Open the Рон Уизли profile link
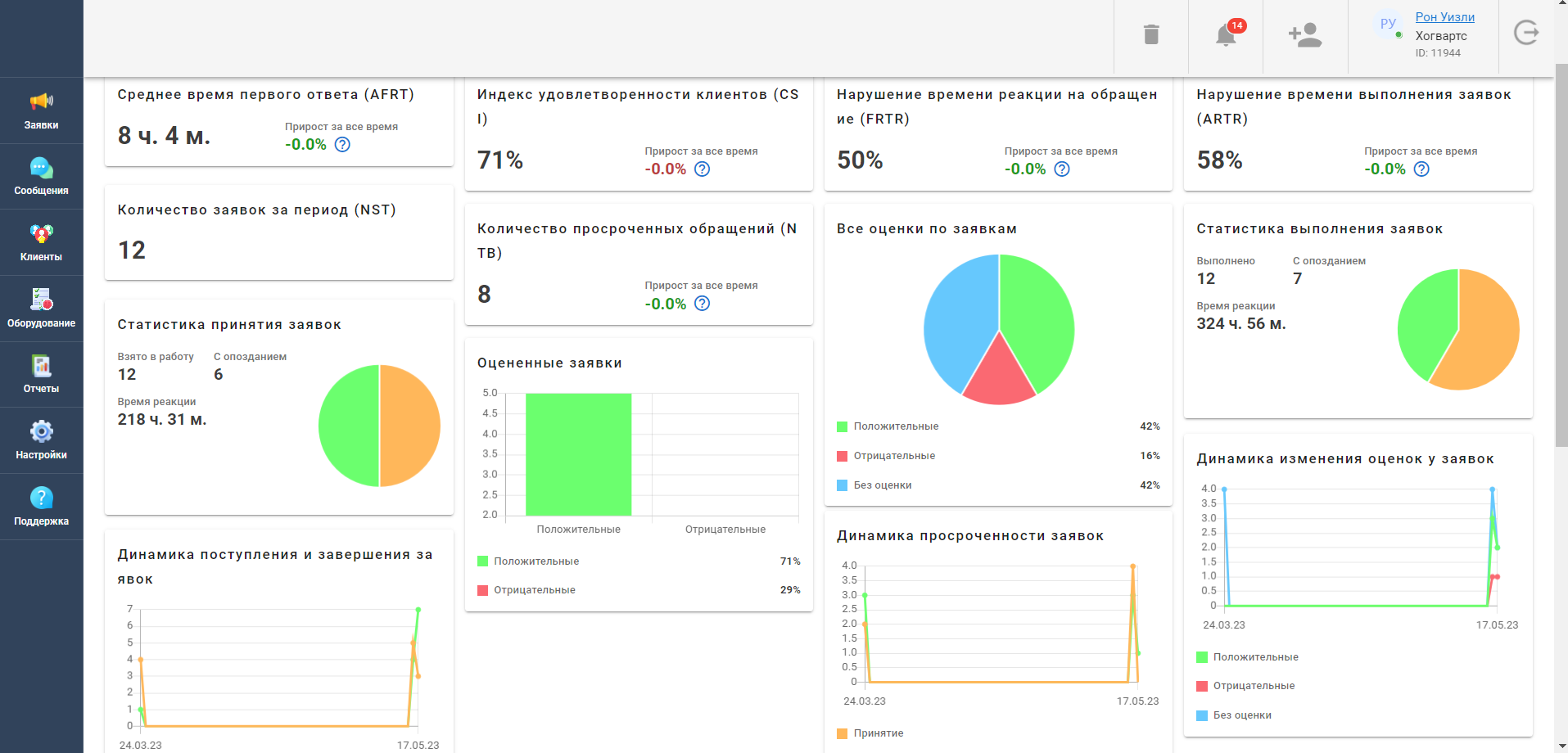This screenshot has width=1568, height=753. [x=1445, y=17]
